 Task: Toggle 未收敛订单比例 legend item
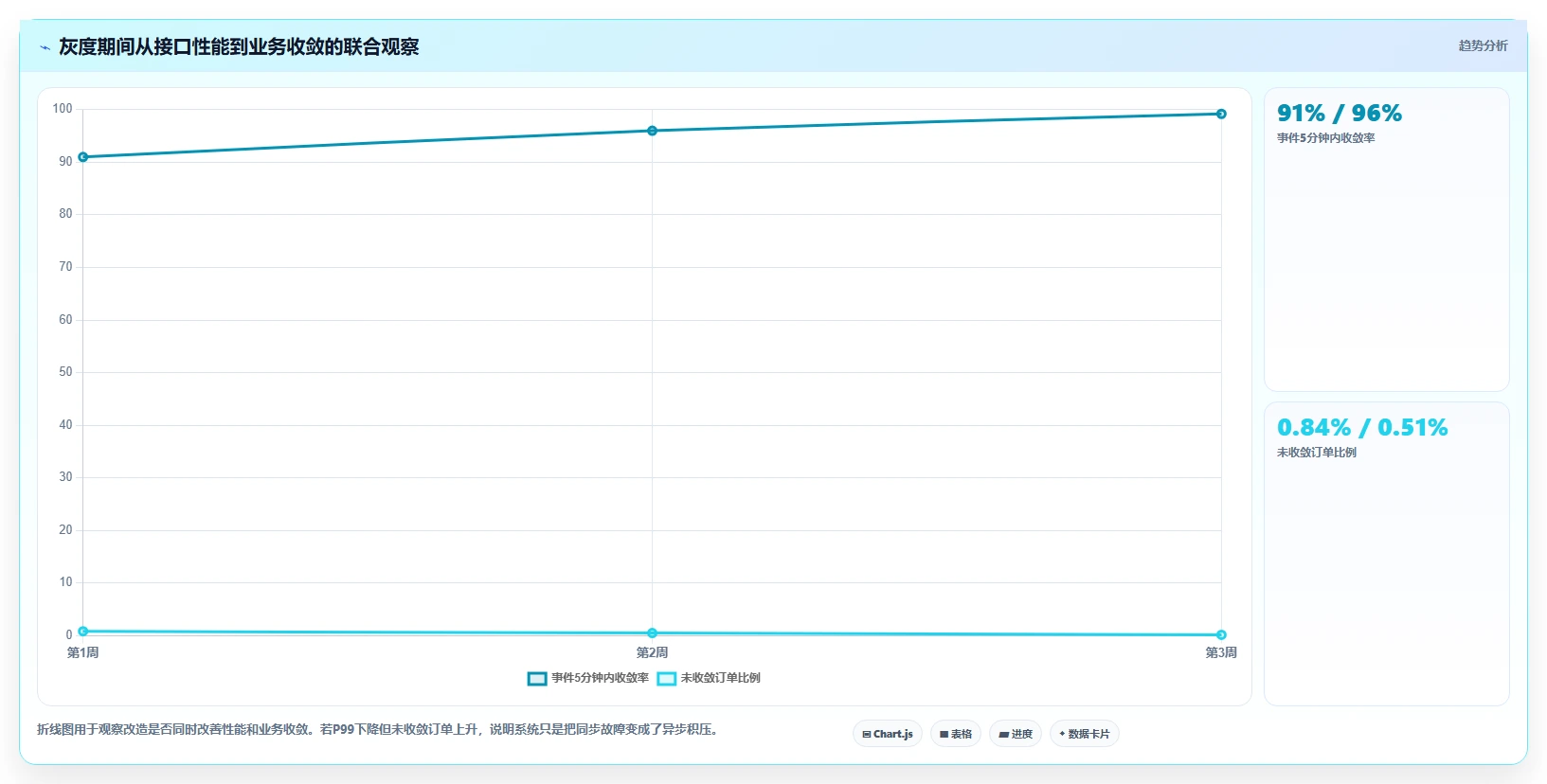coord(709,678)
